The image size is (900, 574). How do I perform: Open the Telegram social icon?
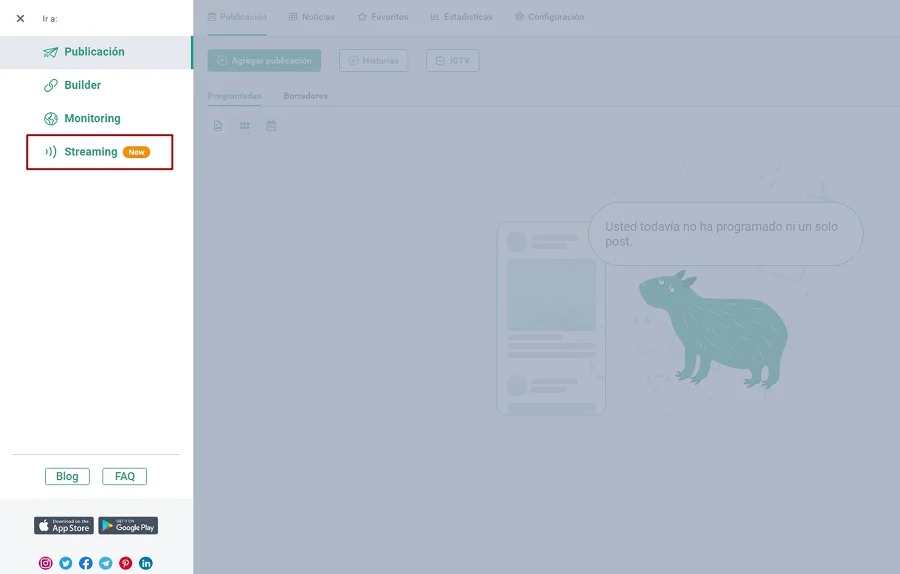(106, 563)
